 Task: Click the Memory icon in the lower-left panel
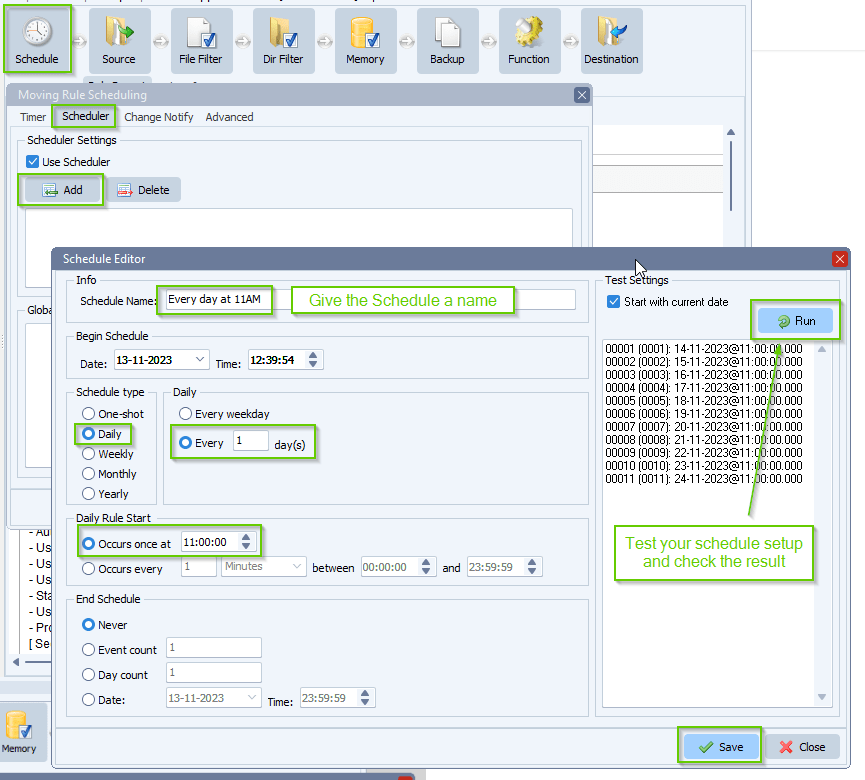pyautogui.click(x=20, y=732)
